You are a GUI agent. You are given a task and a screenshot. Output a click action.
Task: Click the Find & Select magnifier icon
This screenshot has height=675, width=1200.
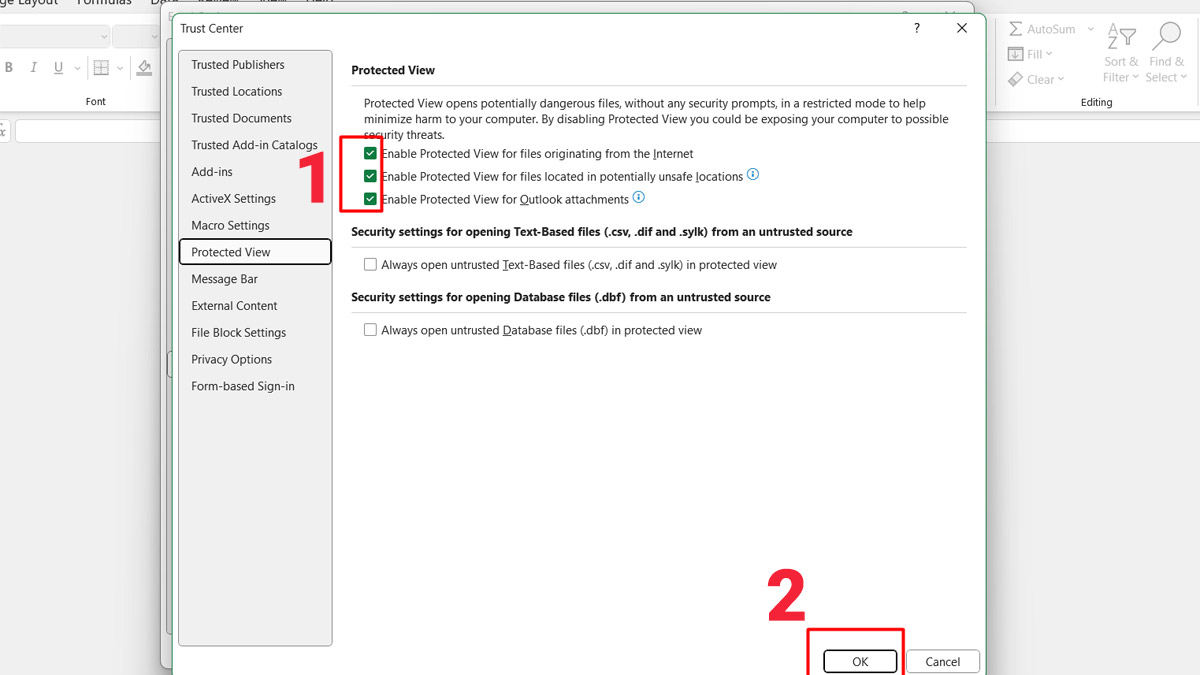(x=1166, y=37)
